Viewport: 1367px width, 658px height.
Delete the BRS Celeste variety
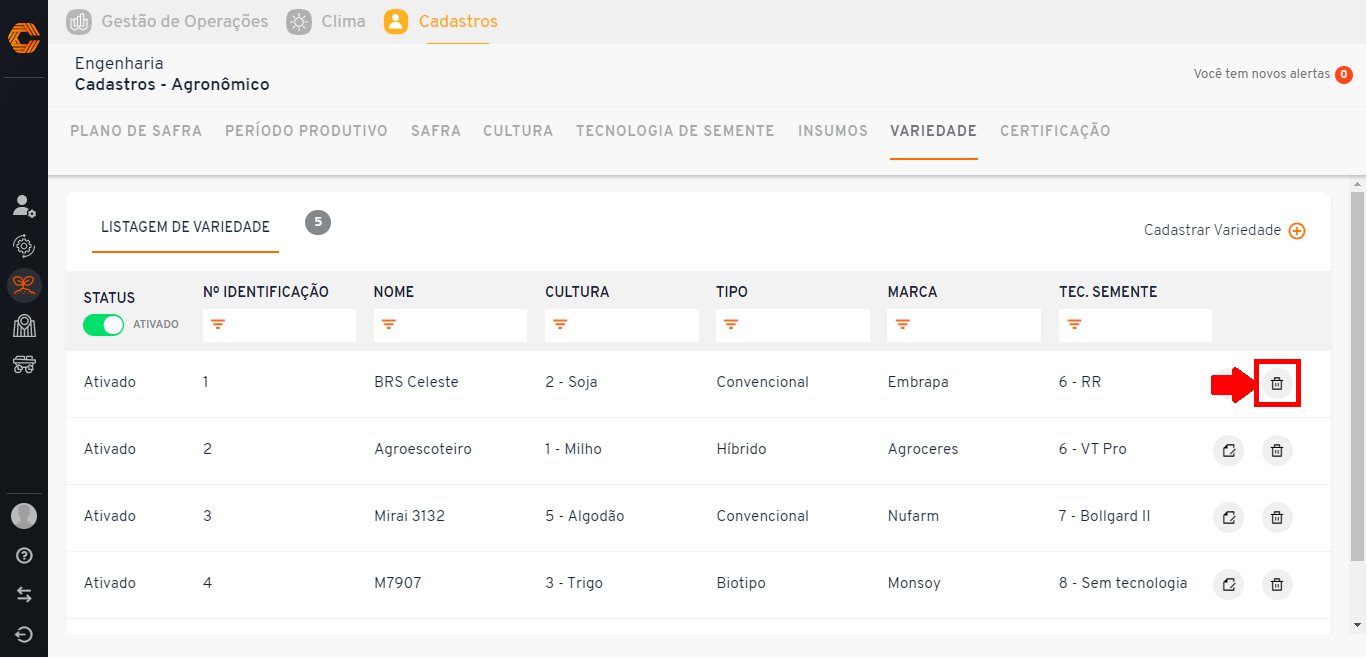pos(1277,383)
